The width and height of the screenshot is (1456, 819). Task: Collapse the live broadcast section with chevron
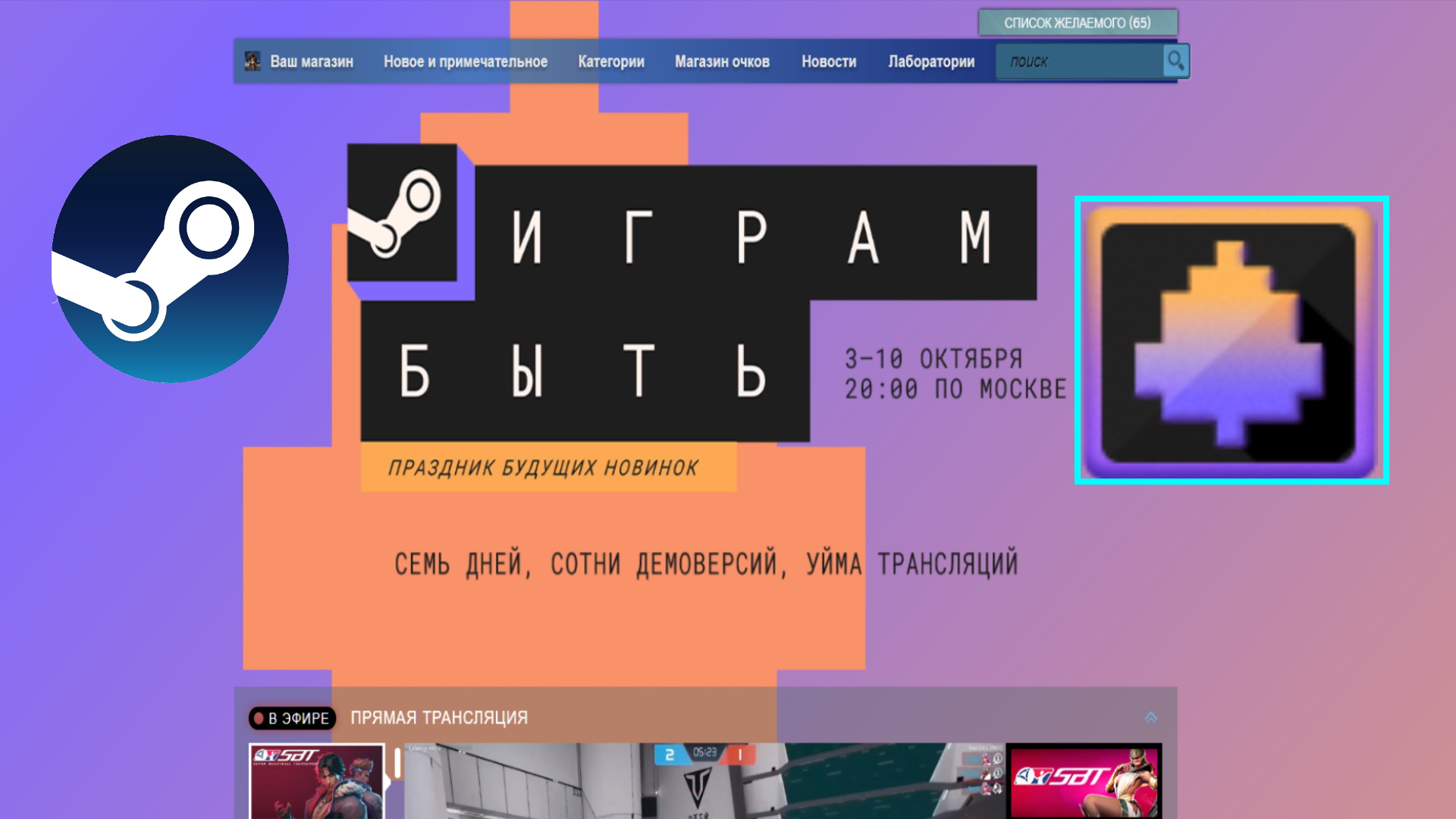pos(1150,717)
